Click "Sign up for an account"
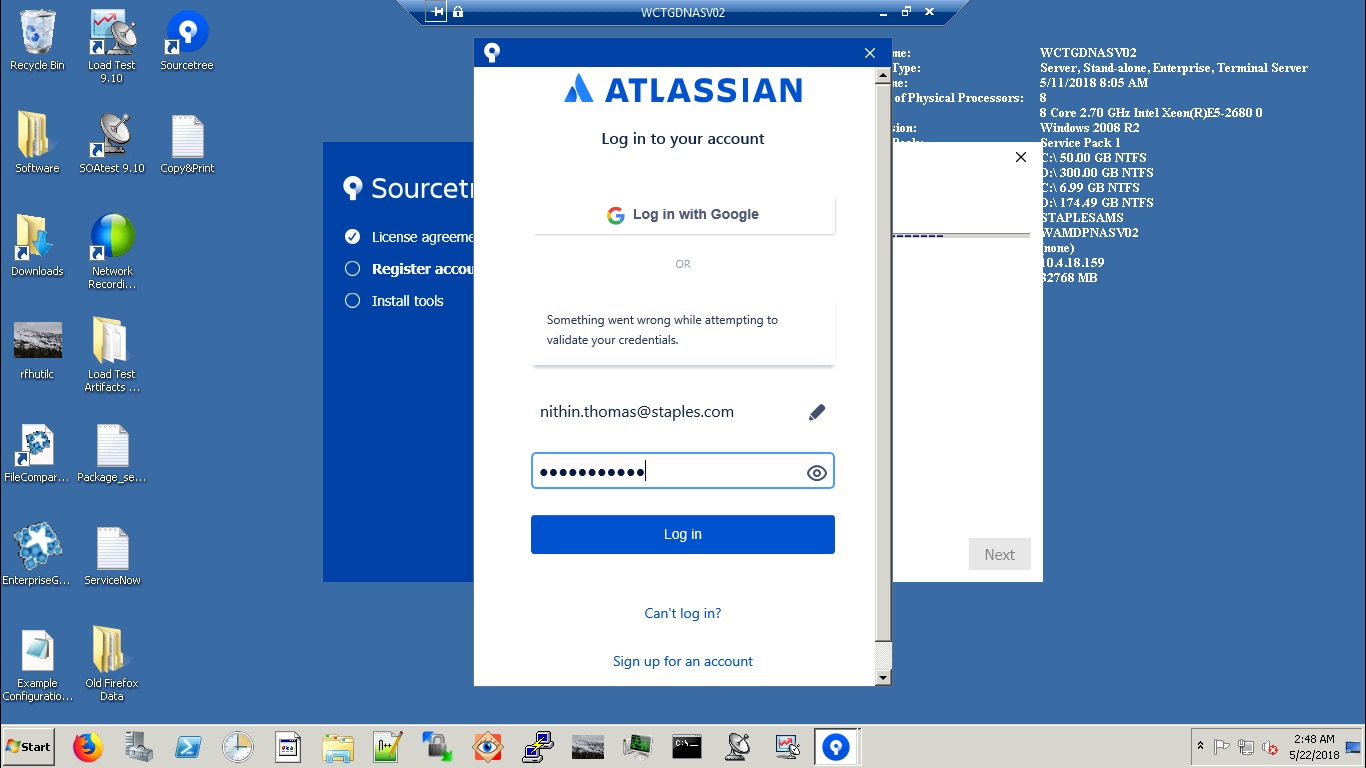The height and width of the screenshot is (768, 1366). (682, 661)
